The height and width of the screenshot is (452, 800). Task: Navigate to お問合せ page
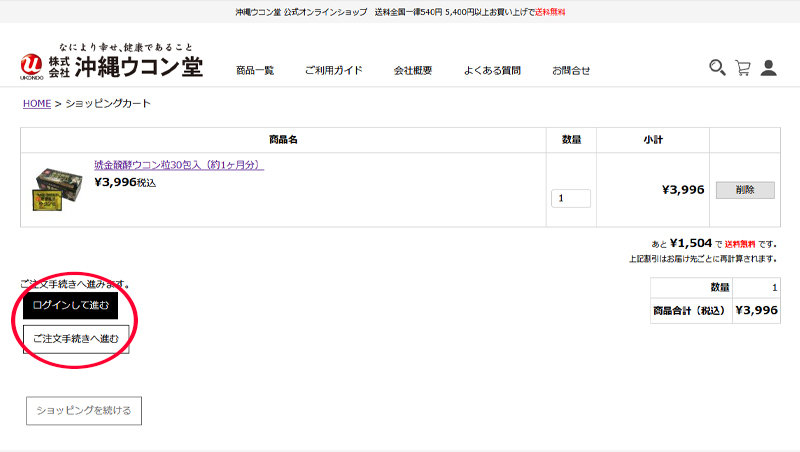pos(571,70)
